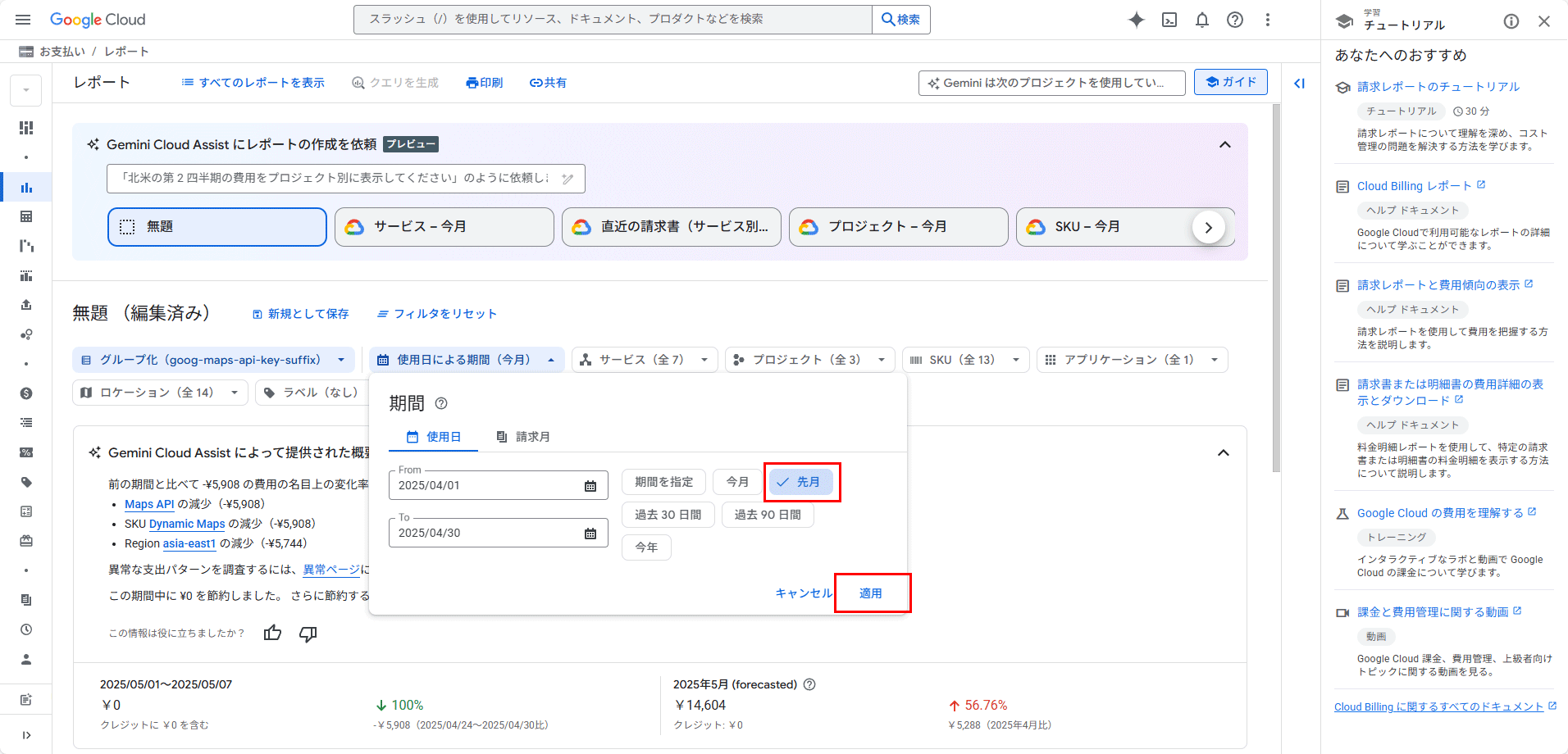Viewport: 1568px width, 754px height.
Task: Open the credits dollar sidebar icon
Action: coord(26,393)
